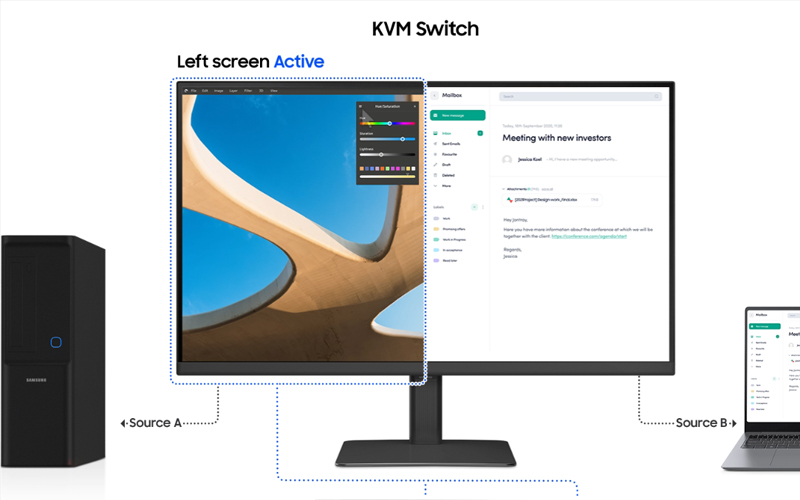Pick the white color swatch
Image resolution: width=800 pixels, height=500 pixels.
click(x=413, y=168)
